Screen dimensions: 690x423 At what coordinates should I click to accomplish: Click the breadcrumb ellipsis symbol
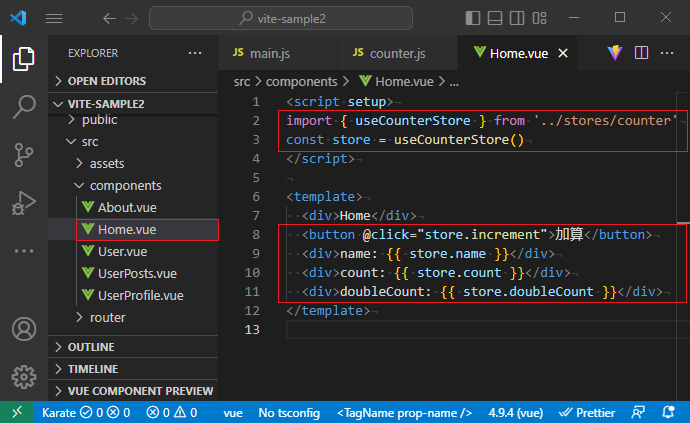point(454,82)
